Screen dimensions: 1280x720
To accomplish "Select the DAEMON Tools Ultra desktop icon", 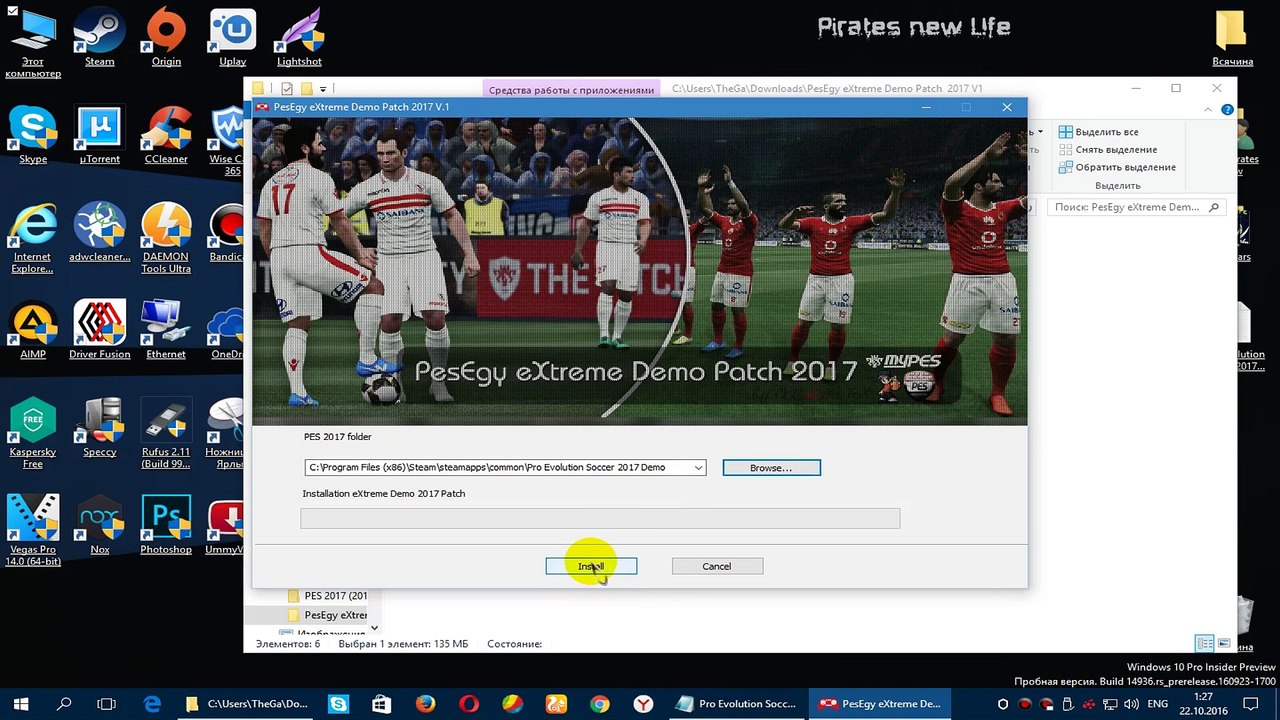I will pyautogui.click(x=166, y=238).
